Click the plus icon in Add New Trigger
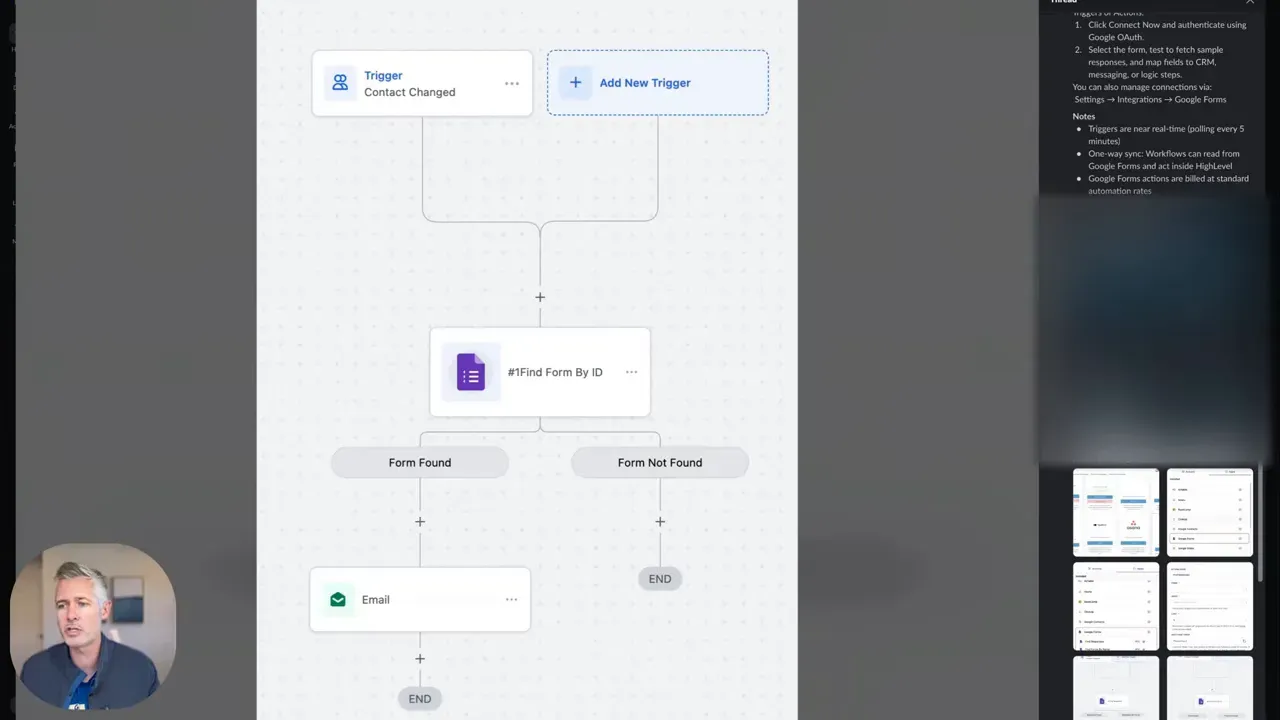This screenshot has height=720, width=1280. coord(575,83)
